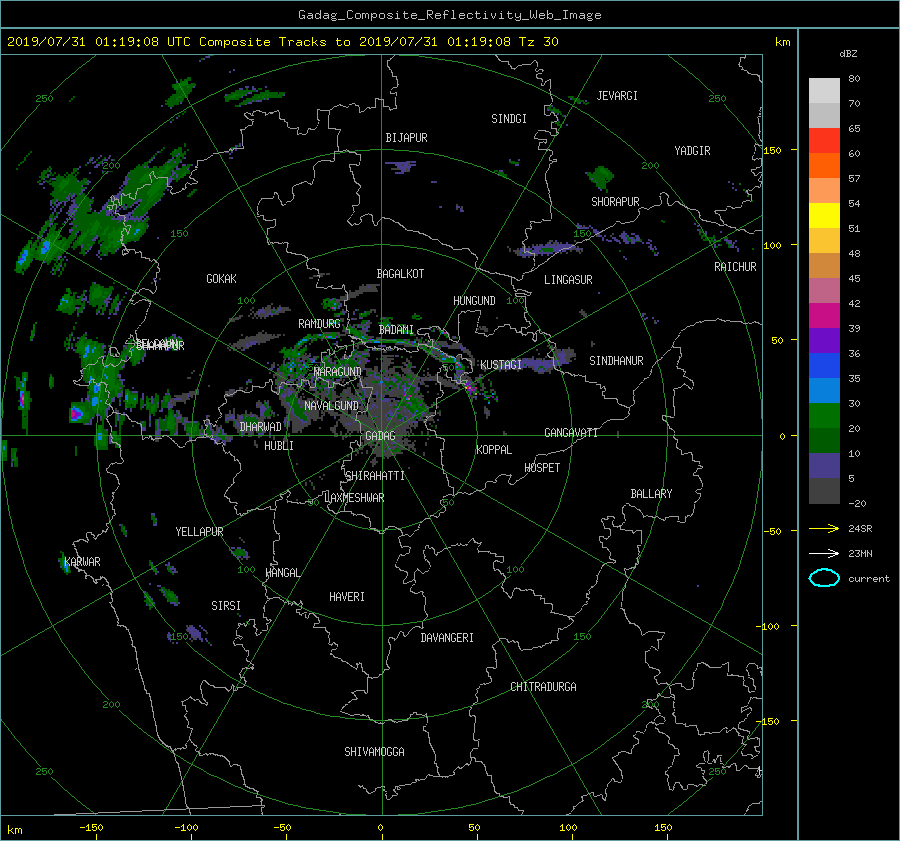Click the BADAMI place label
This screenshot has height=841, width=900.
click(396, 330)
